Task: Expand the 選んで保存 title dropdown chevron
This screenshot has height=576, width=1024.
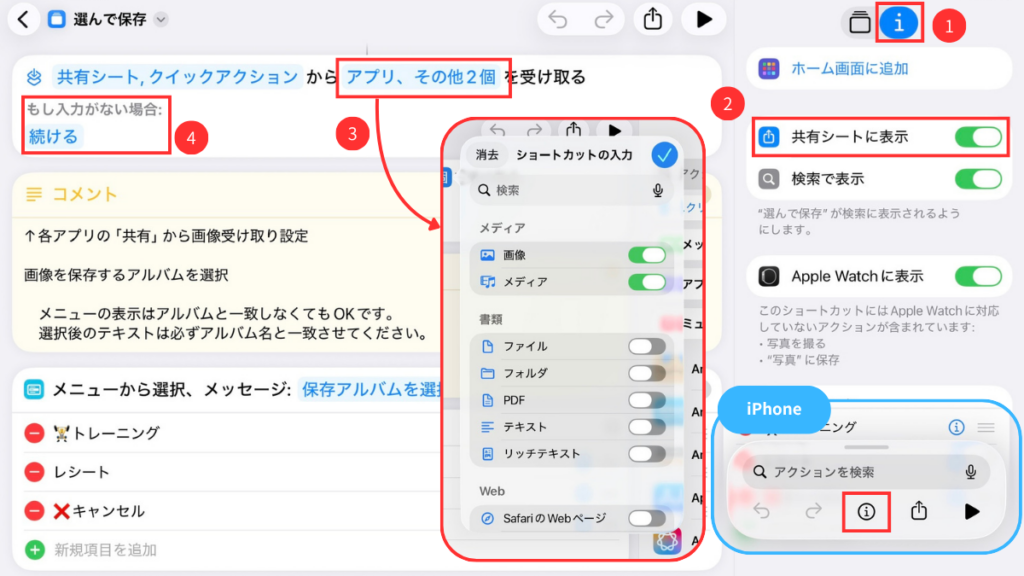Action: coord(162,19)
